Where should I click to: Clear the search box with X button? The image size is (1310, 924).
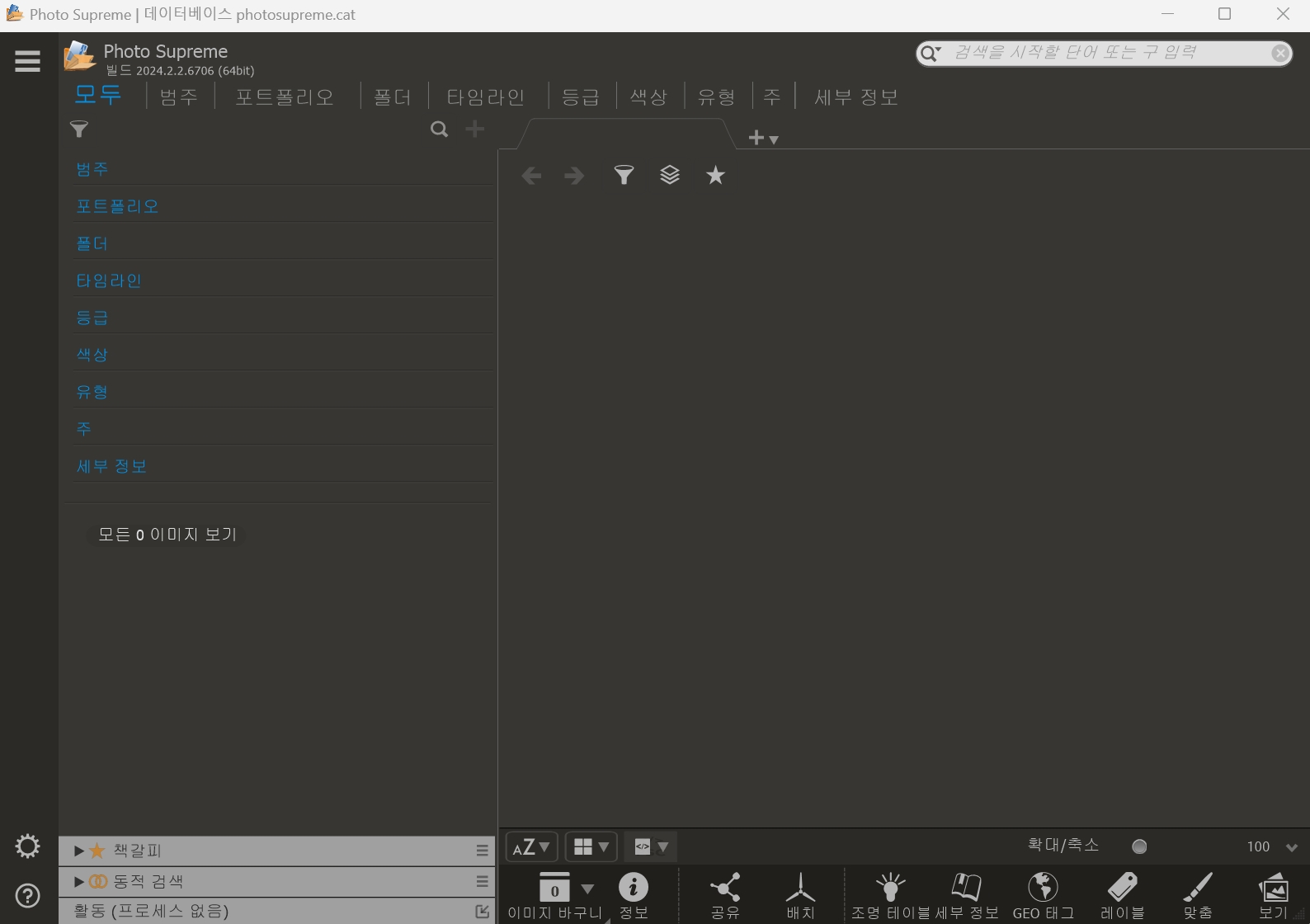point(1280,54)
